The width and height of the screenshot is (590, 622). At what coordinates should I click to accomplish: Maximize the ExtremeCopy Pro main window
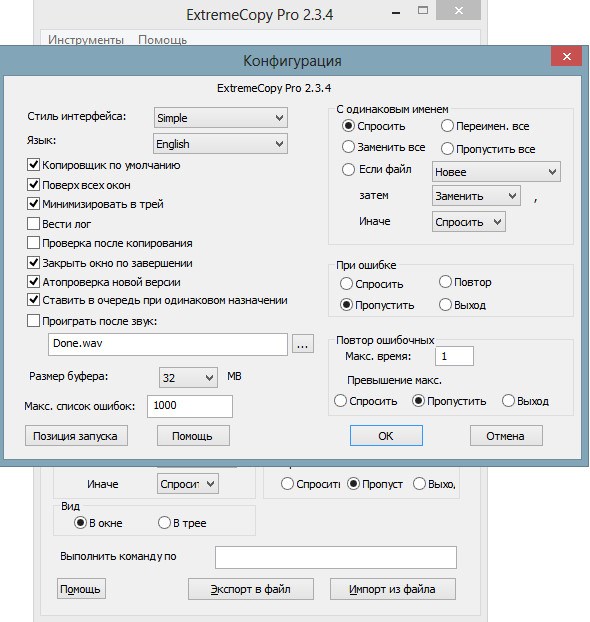click(423, 11)
